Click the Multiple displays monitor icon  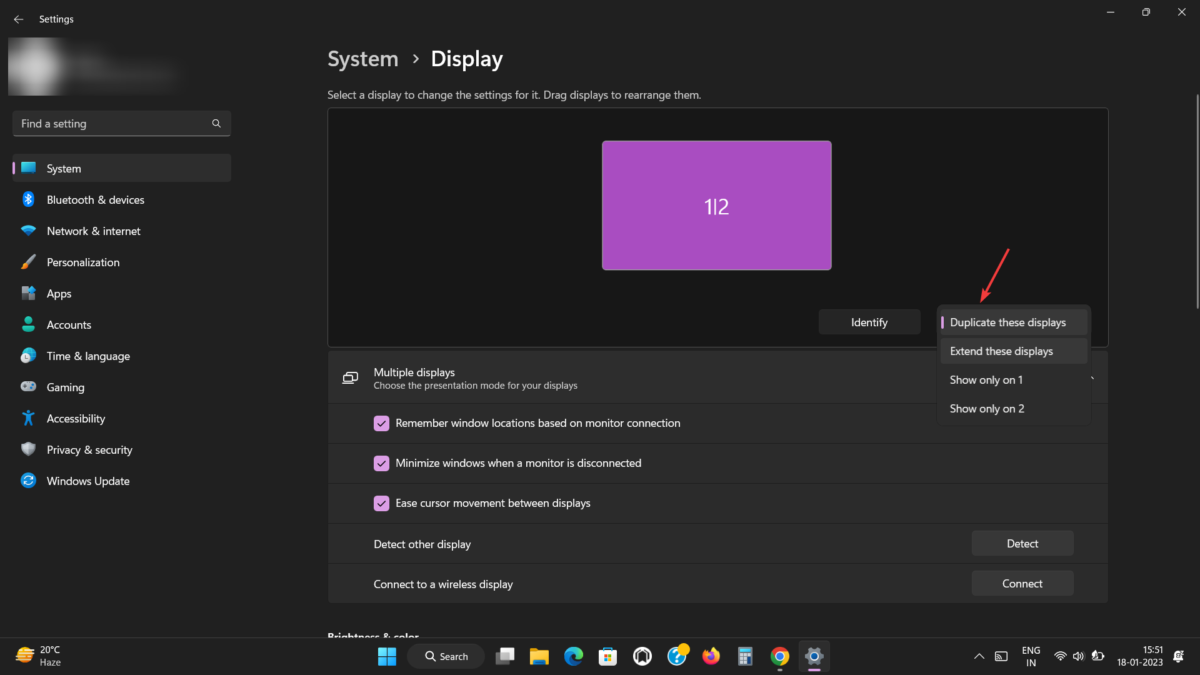[x=350, y=378]
